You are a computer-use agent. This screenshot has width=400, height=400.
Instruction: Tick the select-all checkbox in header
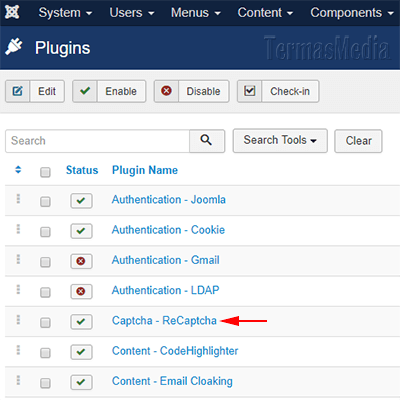tap(45, 172)
